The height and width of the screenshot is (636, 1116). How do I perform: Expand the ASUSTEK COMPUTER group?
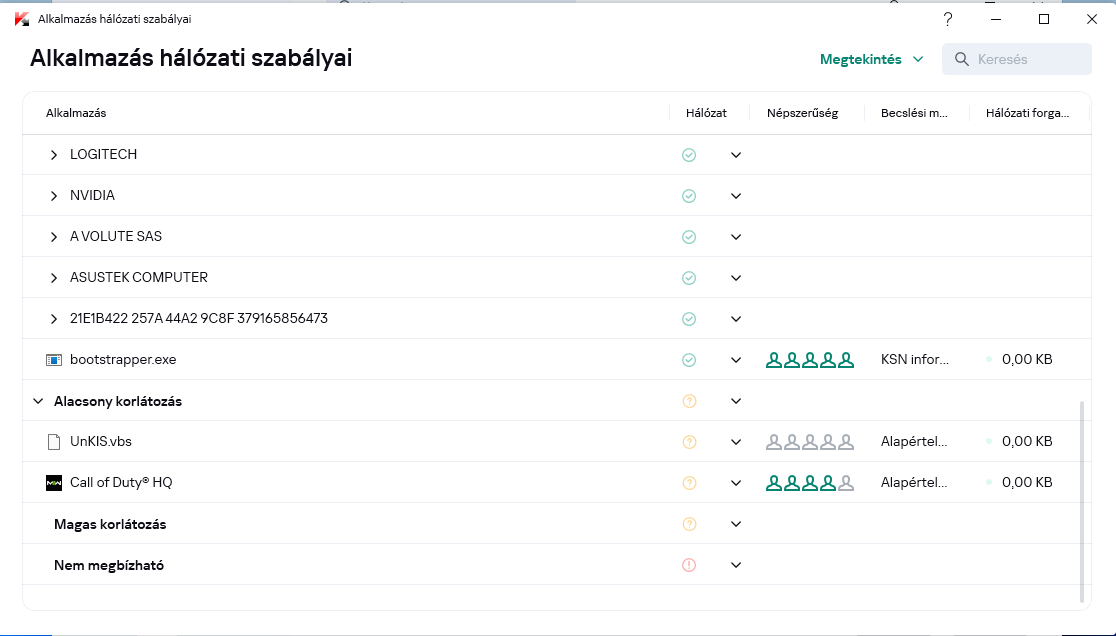(x=54, y=278)
